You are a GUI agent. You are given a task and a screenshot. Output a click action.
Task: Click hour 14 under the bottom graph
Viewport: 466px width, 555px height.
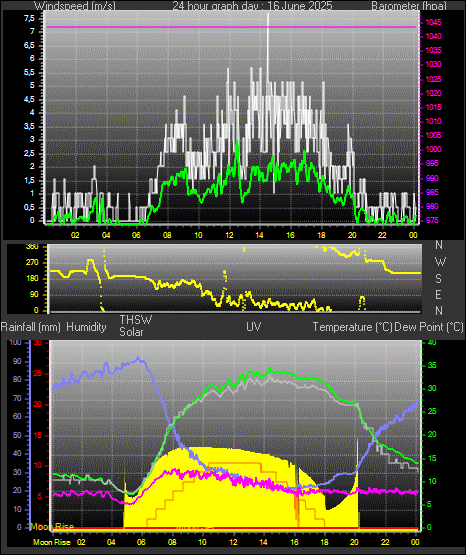pyautogui.click(x=263, y=542)
